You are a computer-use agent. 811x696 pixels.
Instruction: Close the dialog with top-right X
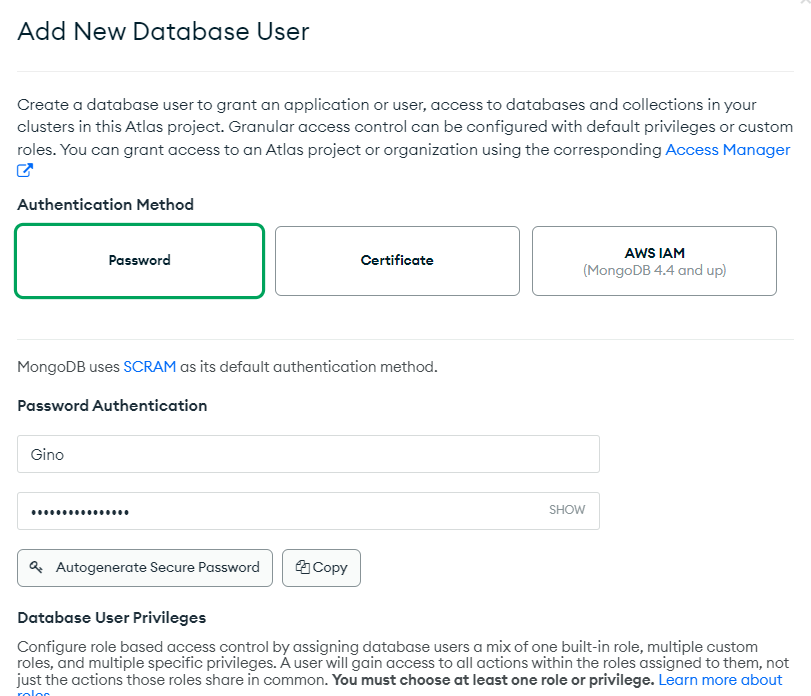804,3
